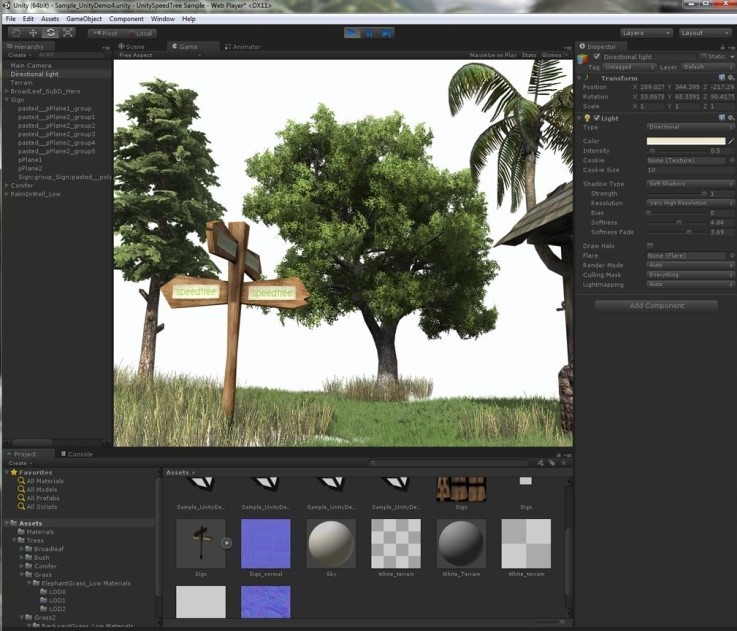
Task: Click the color eyedropper picker icon
Action: tap(731, 141)
